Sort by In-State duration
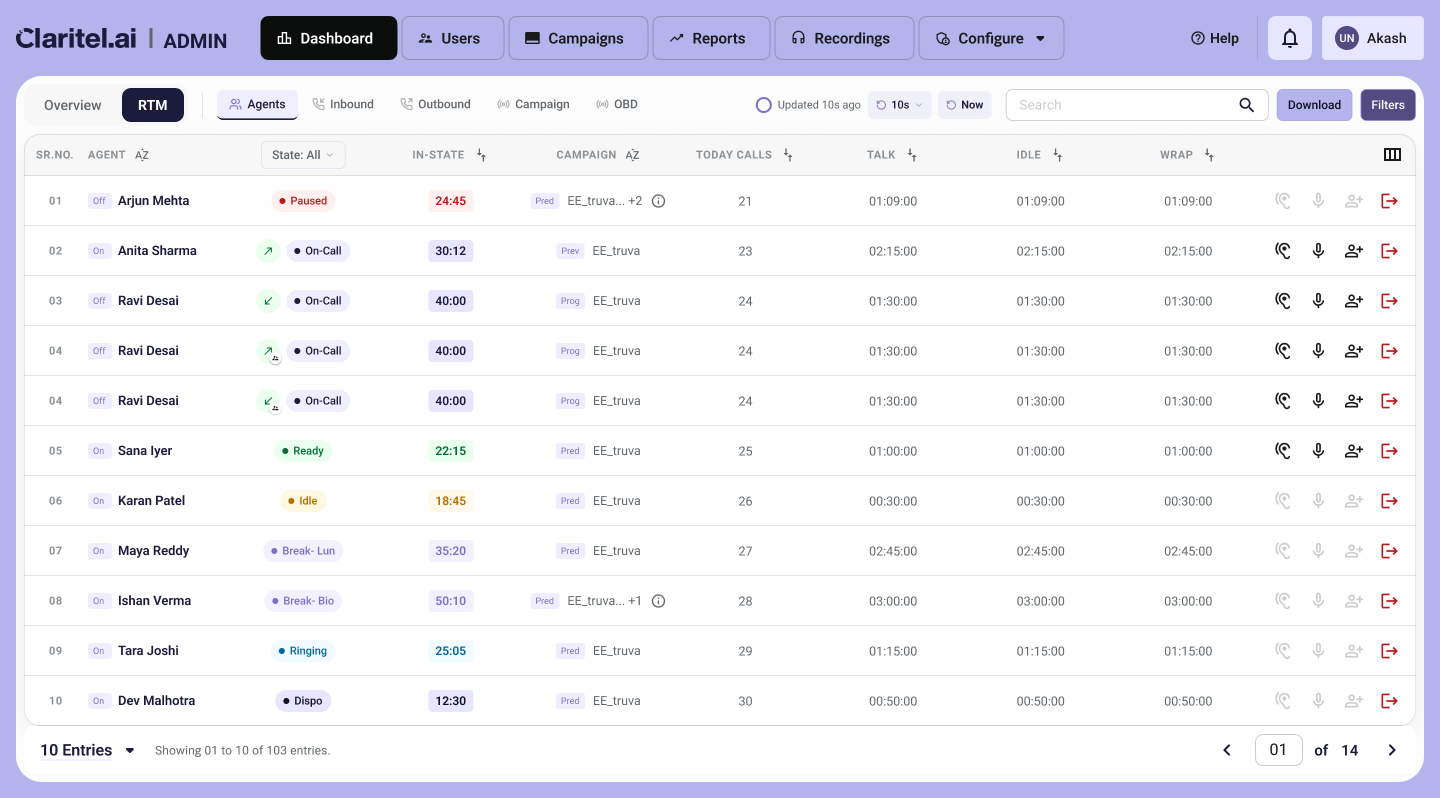The width and height of the screenshot is (1440, 798). click(x=481, y=155)
